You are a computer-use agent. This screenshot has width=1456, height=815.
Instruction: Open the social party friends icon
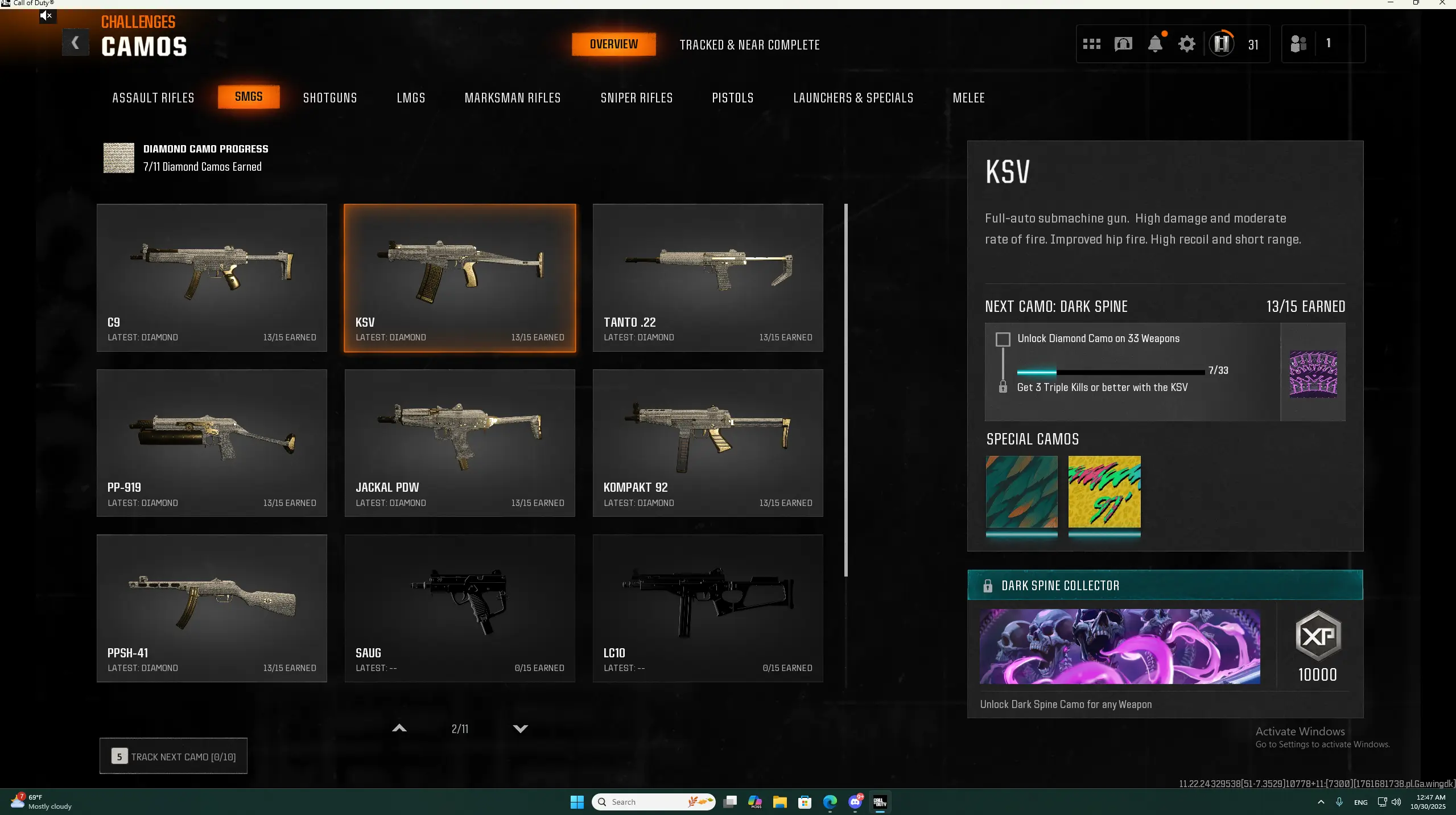[x=1298, y=44]
